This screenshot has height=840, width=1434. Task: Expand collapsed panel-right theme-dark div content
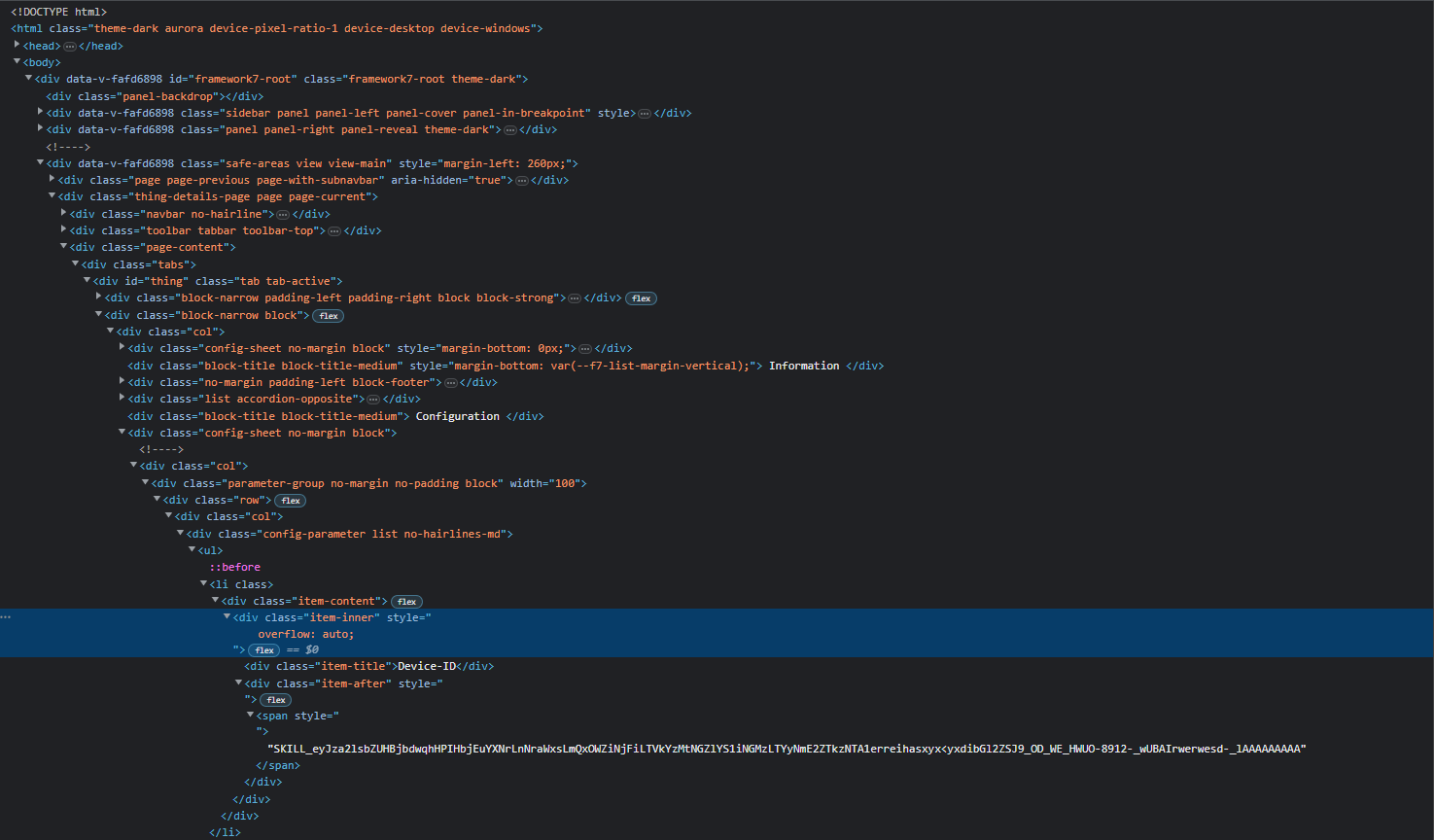click(x=510, y=129)
